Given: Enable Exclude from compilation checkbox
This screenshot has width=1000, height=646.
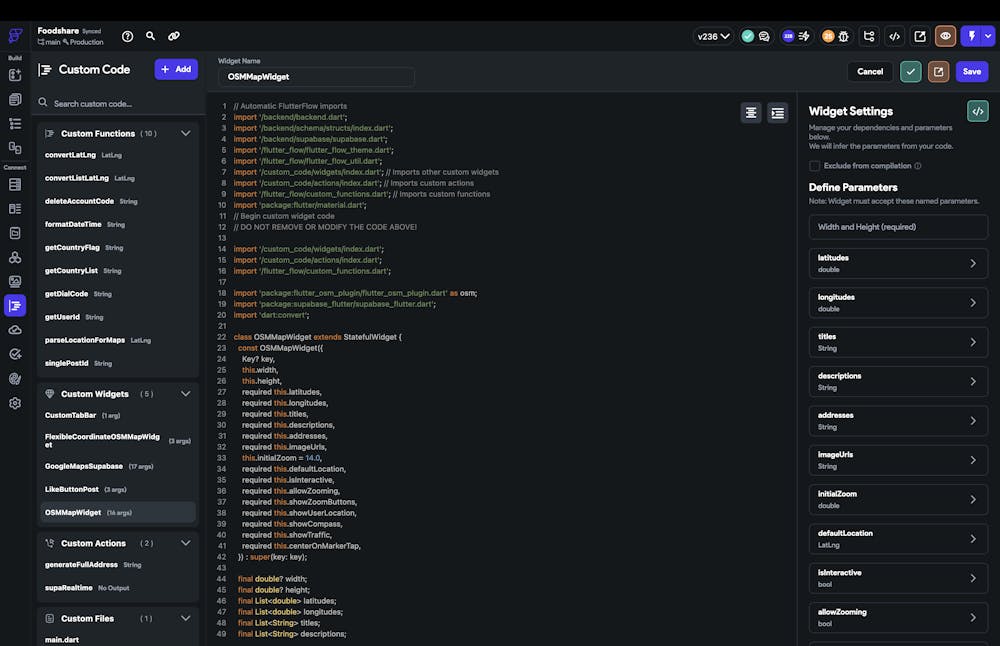Looking at the screenshot, I should (814, 166).
